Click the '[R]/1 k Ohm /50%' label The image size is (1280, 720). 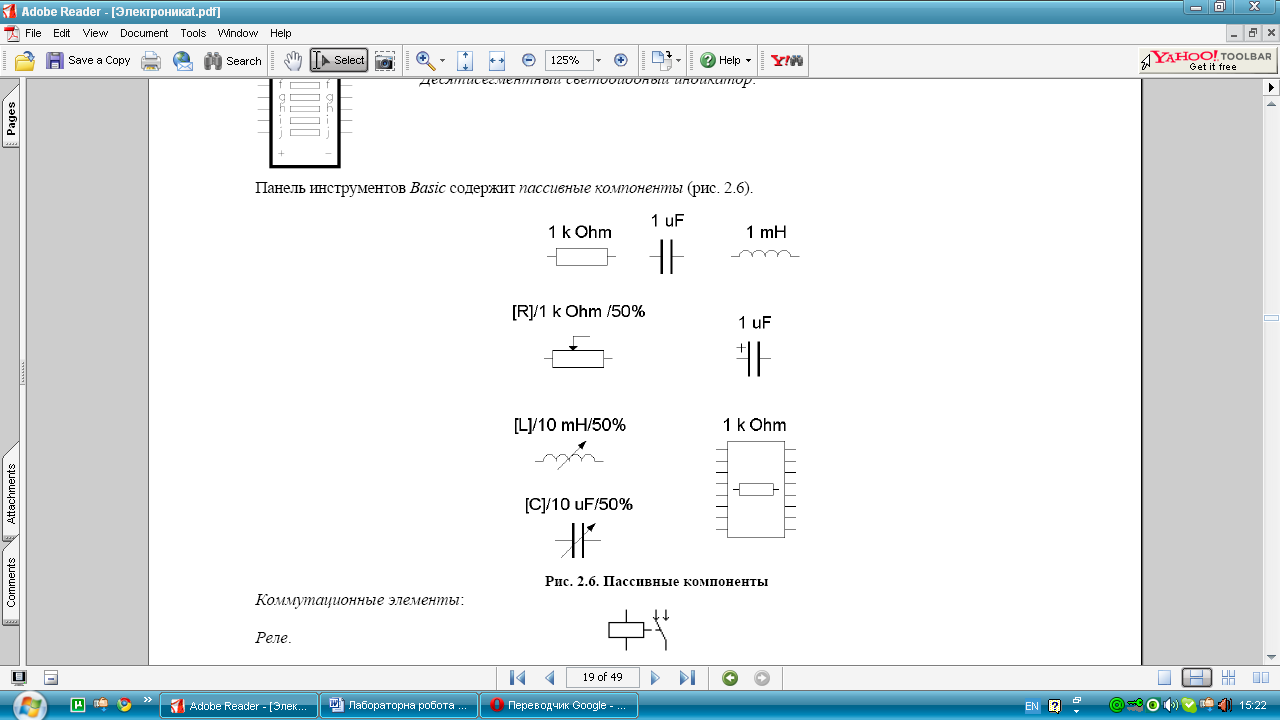pyautogui.click(x=579, y=311)
